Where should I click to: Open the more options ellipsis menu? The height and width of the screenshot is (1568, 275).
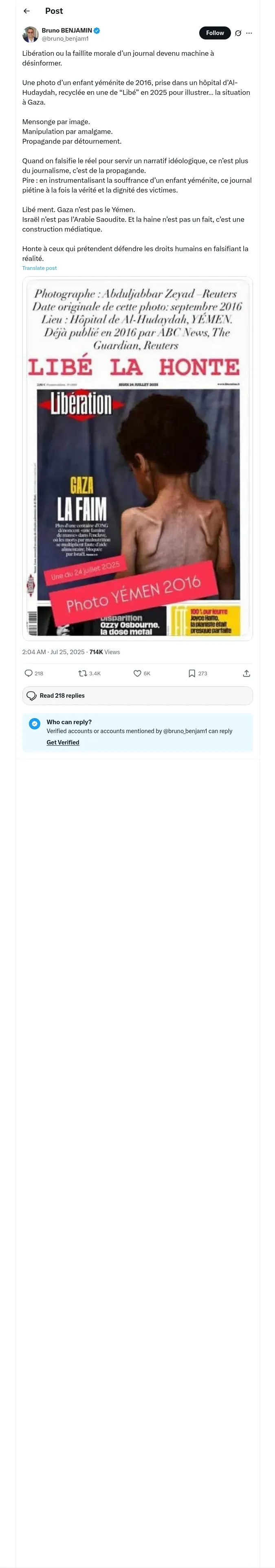click(249, 33)
